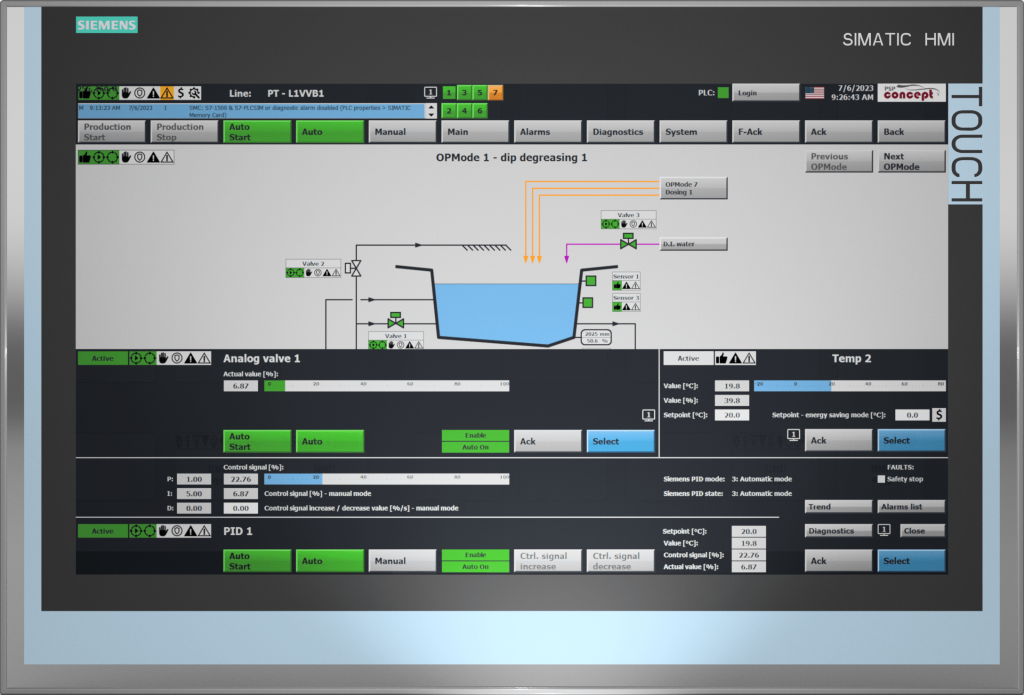Viewport: 1024px width, 695px height.
Task: Click the hand icon in PID 1 status strip
Action: [x=163, y=531]
